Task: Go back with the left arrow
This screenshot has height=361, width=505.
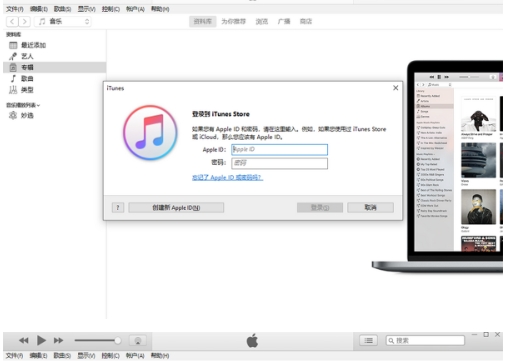Action: click(12, 22)
